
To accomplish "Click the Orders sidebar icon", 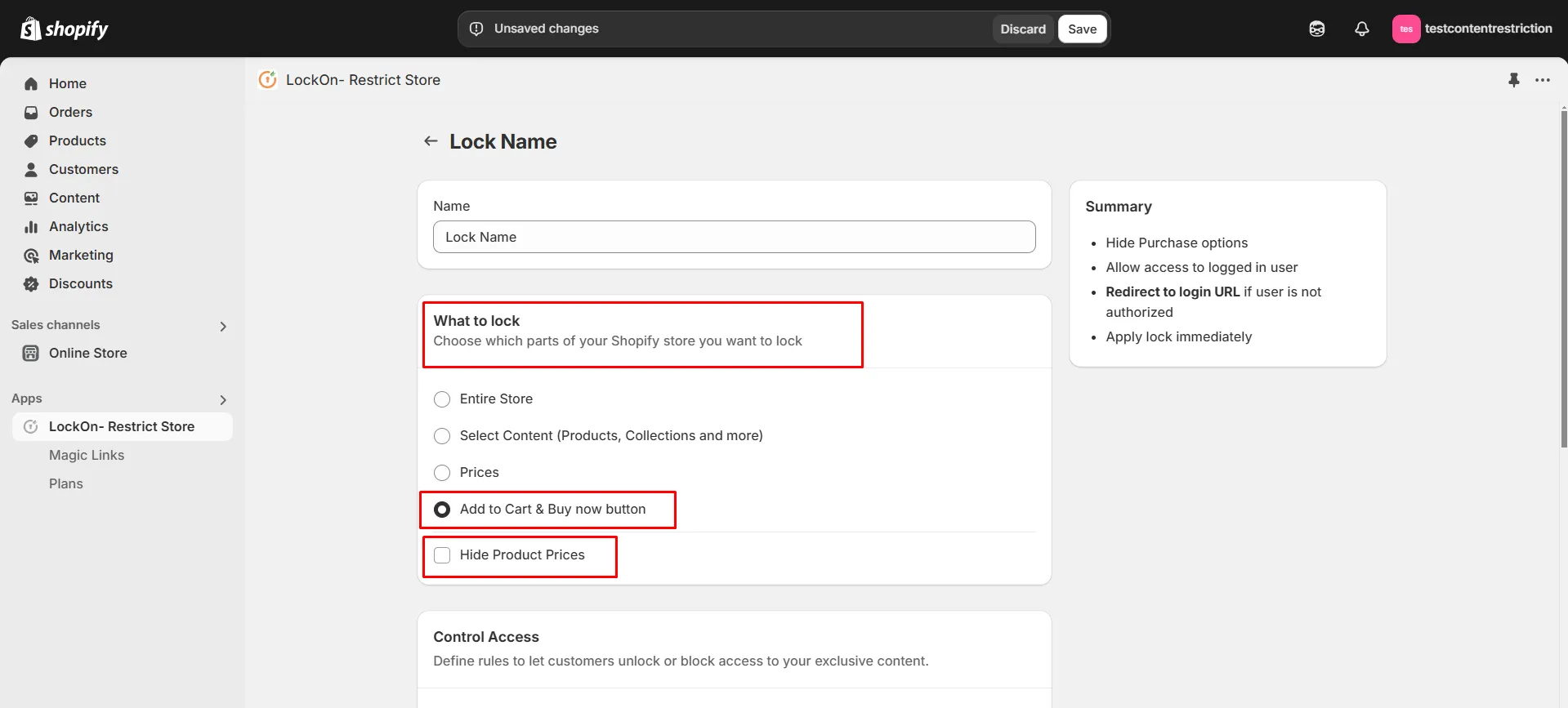I will 31,112.
